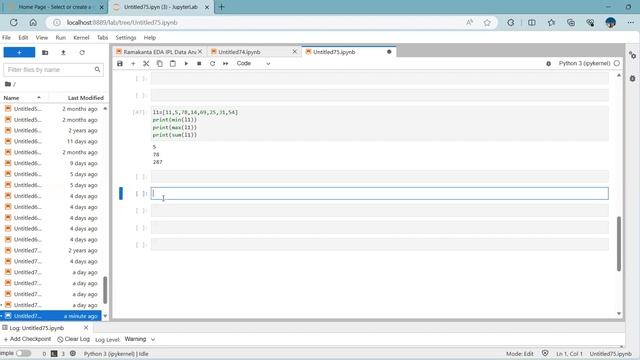Select the highlighted file modified a minute ago
The width and height of the screenshot is (640, 360).
[51, 316]
